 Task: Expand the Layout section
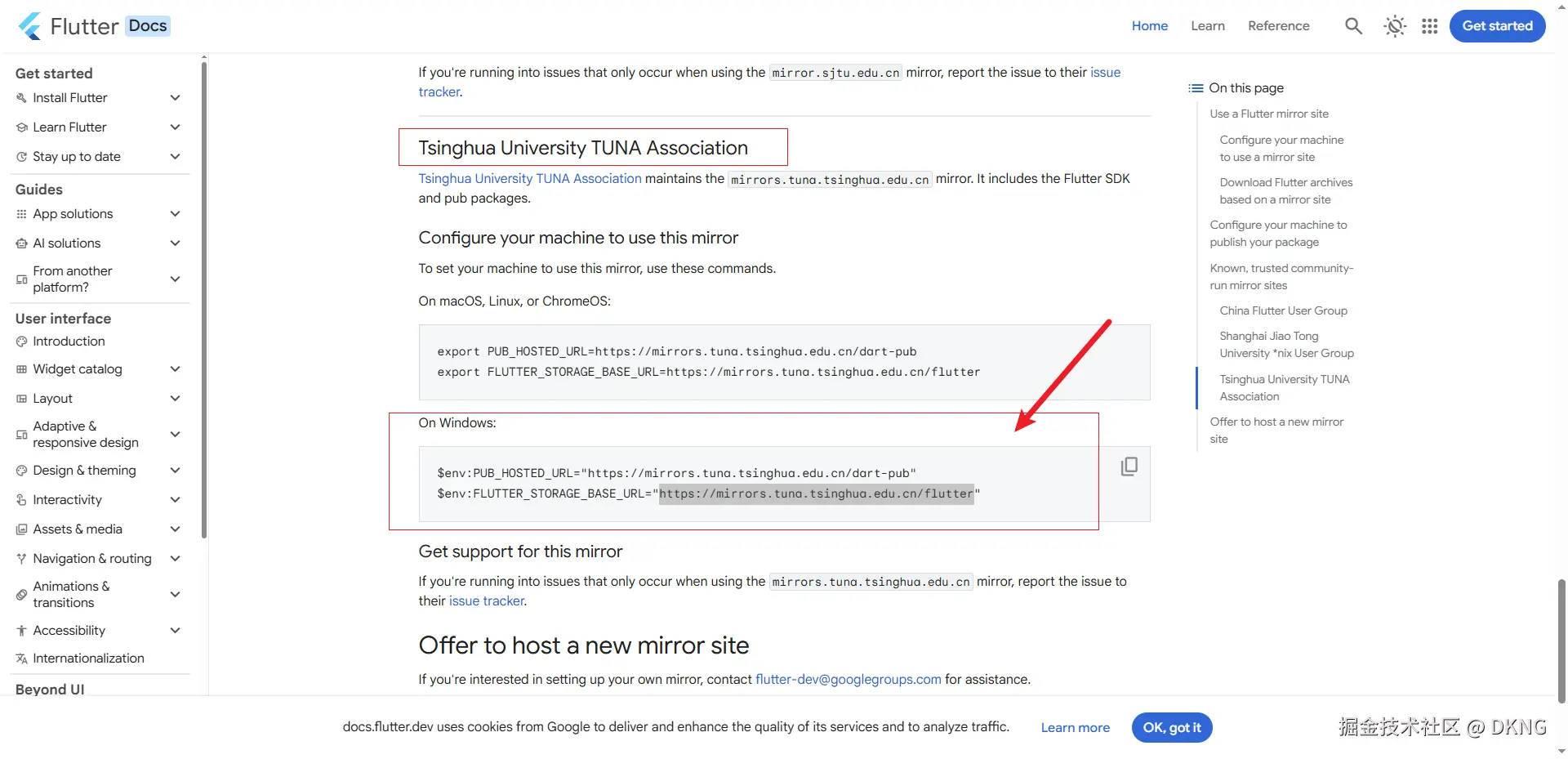175,399
